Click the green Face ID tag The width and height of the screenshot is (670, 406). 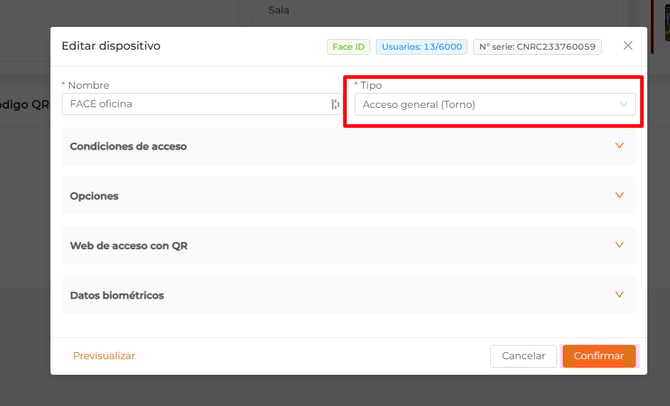348,46
